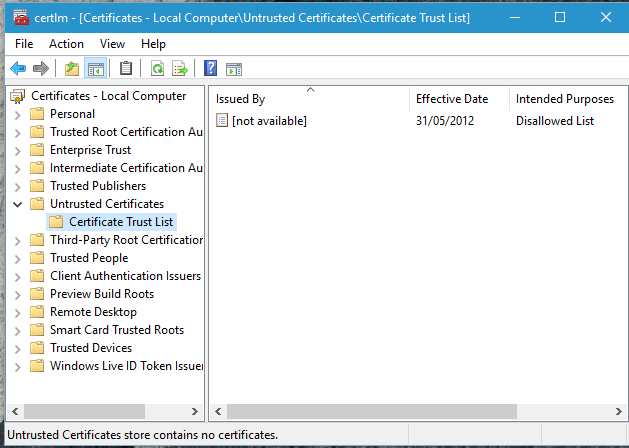
Task: Click the Forward arrow toolbar icon
Action: tap(41, 69)
